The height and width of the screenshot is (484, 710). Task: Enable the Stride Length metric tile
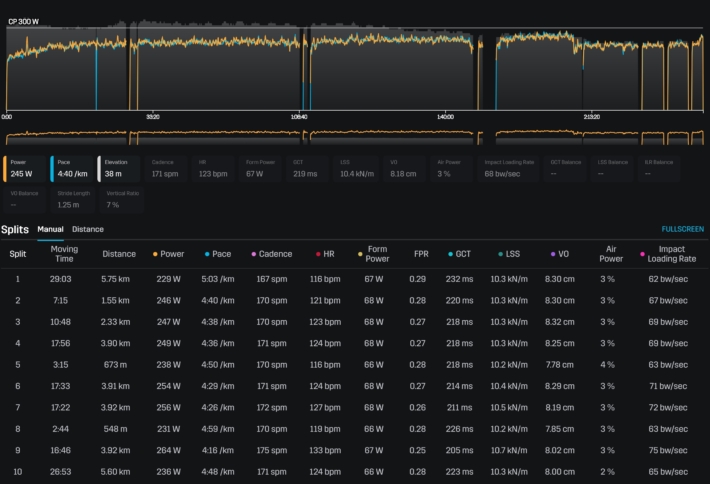[x=71, y=198]
